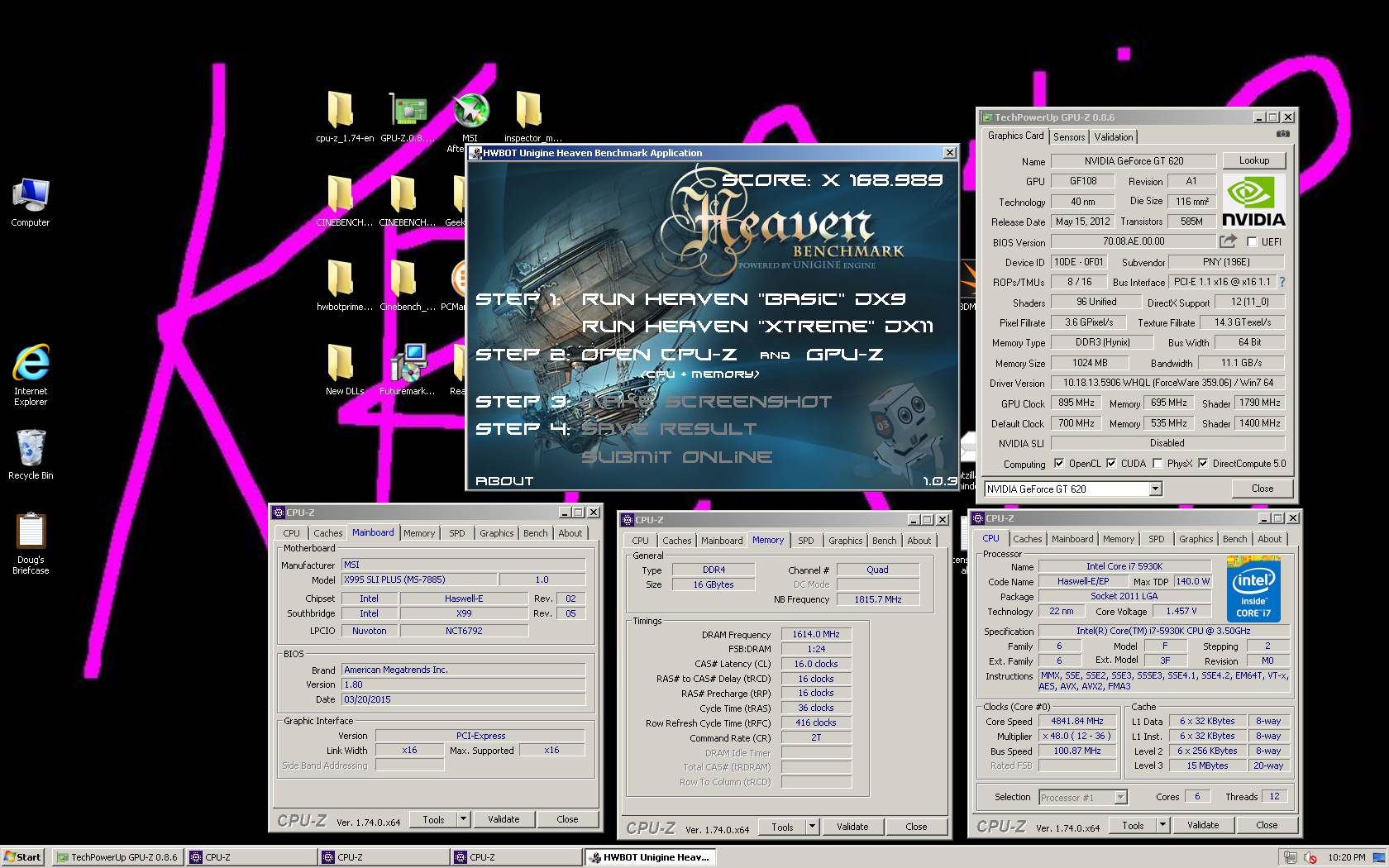The height and width of the screenshot is (868, 1389).
Task: Switch to Validation tab in GPU-Z
Action: [x=1114, y=137]
